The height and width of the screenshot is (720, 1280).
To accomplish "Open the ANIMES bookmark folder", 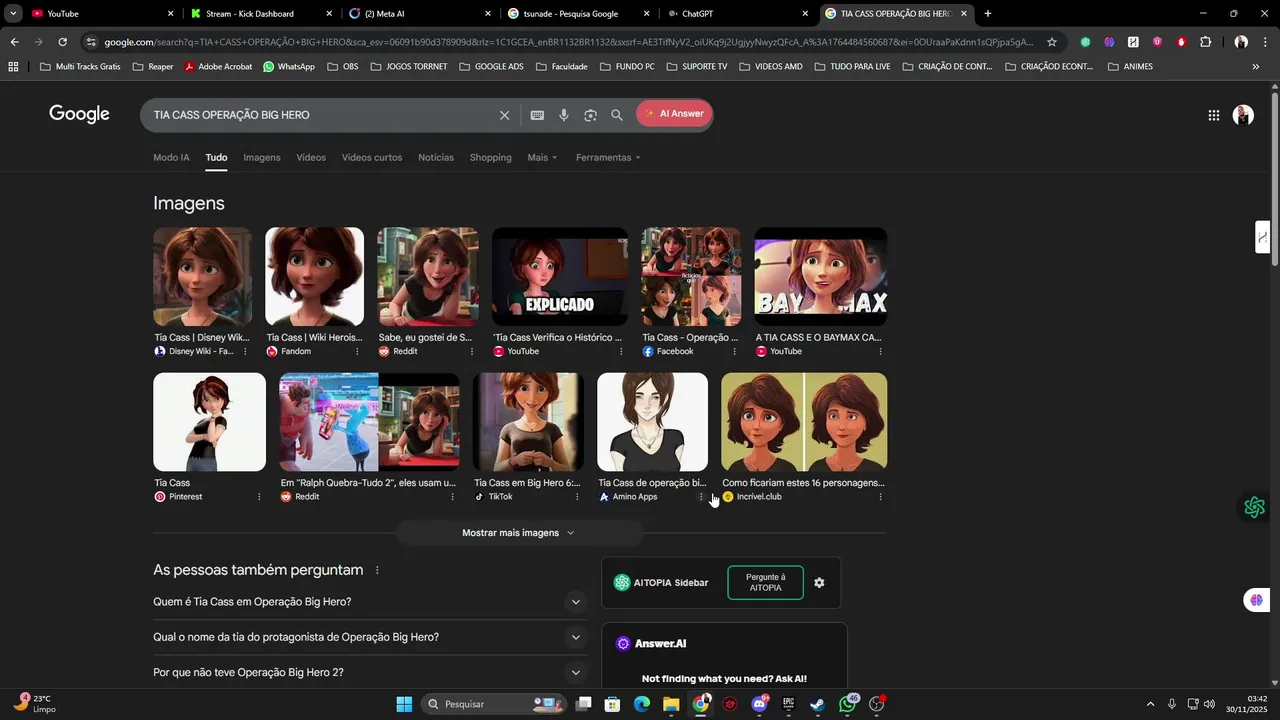I will pyautogui.click(x=1131, y=67).
